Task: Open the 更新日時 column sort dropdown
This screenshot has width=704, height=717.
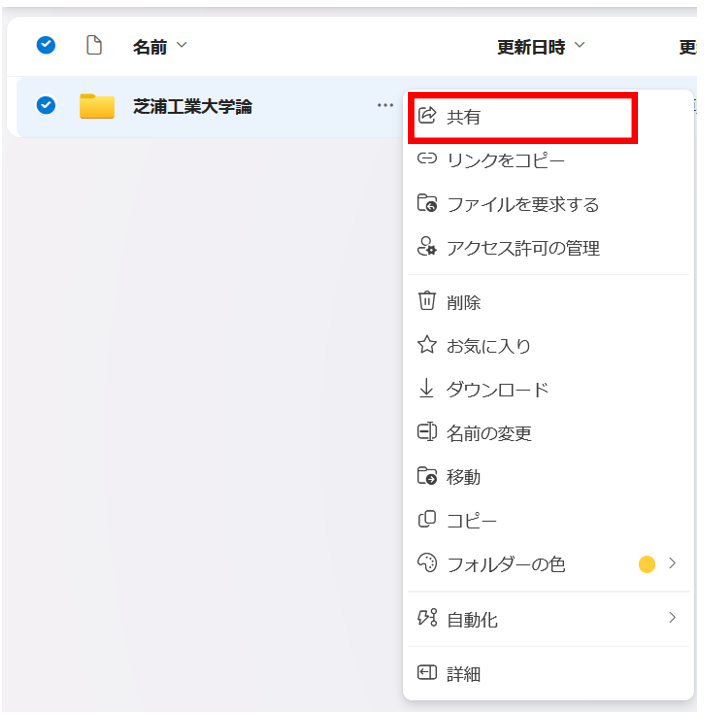Action: click(x=580, y=46)
